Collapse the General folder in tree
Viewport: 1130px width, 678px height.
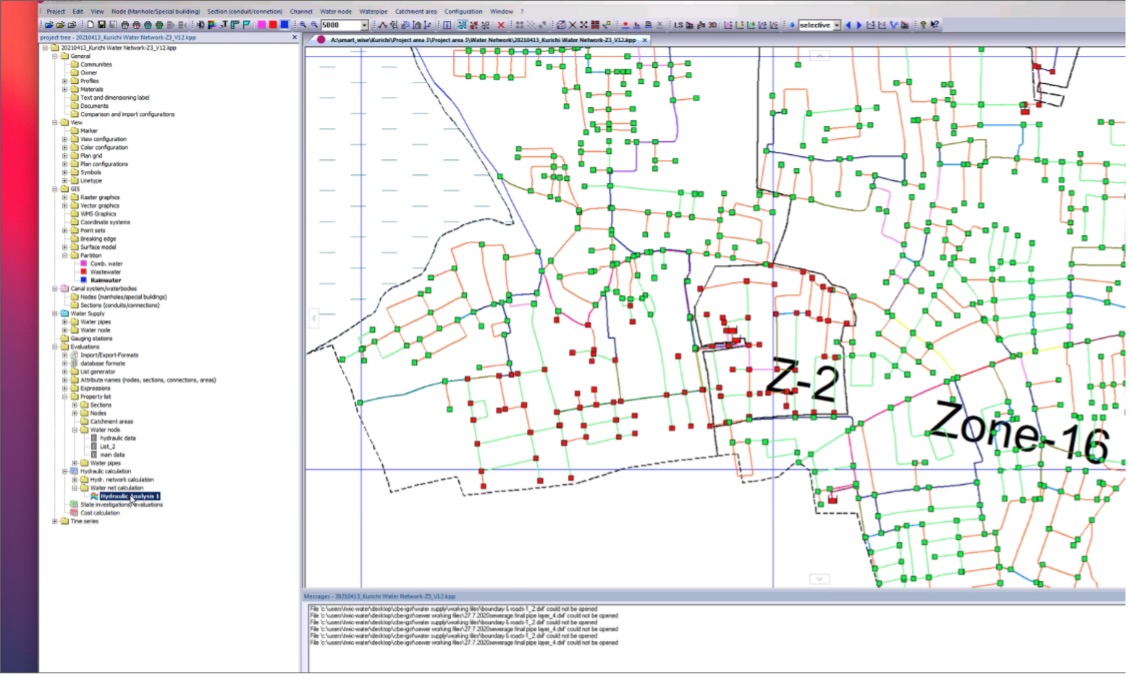click(x=54, y=56)
